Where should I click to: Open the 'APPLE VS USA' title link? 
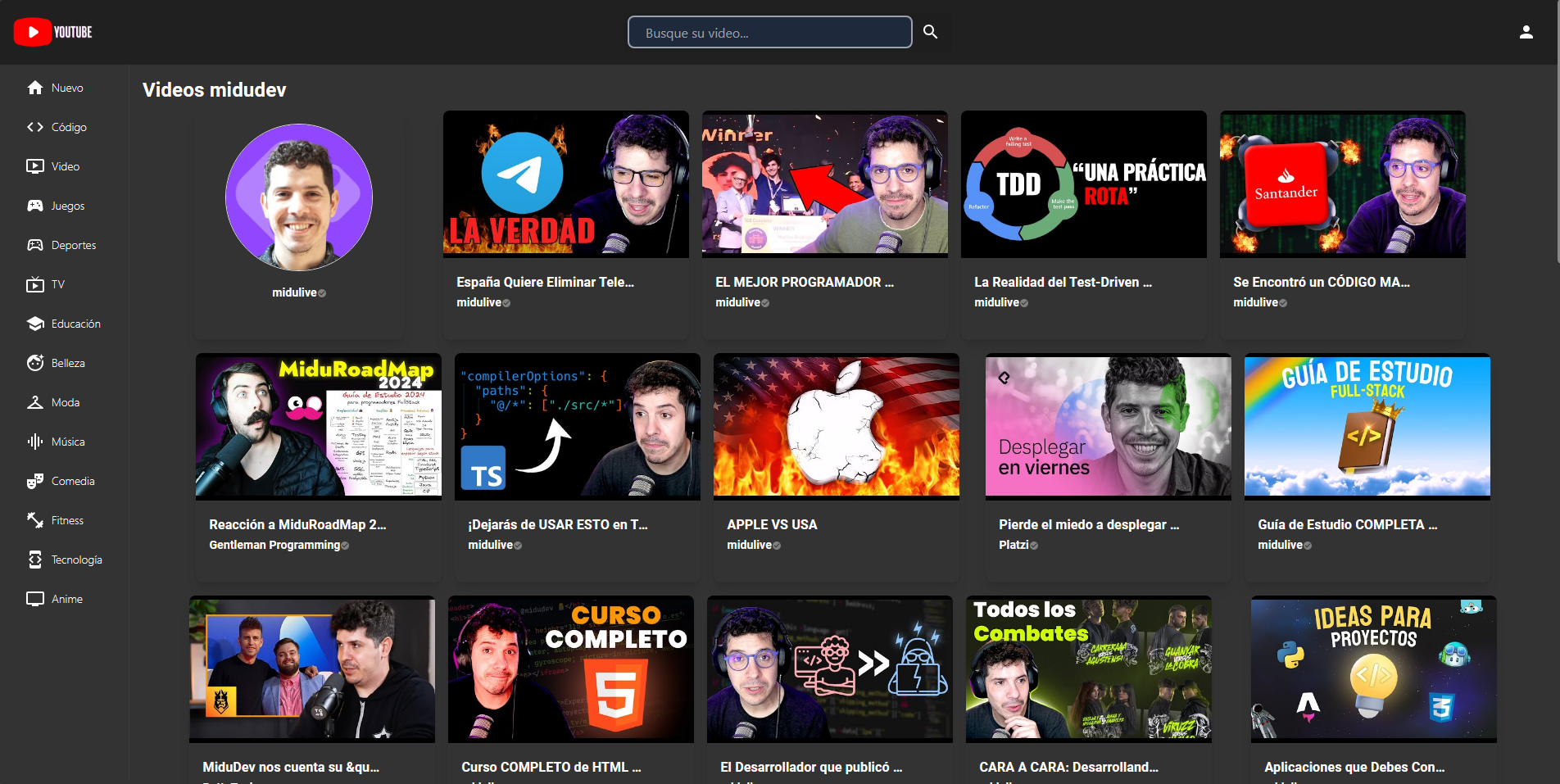coord(772,524)
